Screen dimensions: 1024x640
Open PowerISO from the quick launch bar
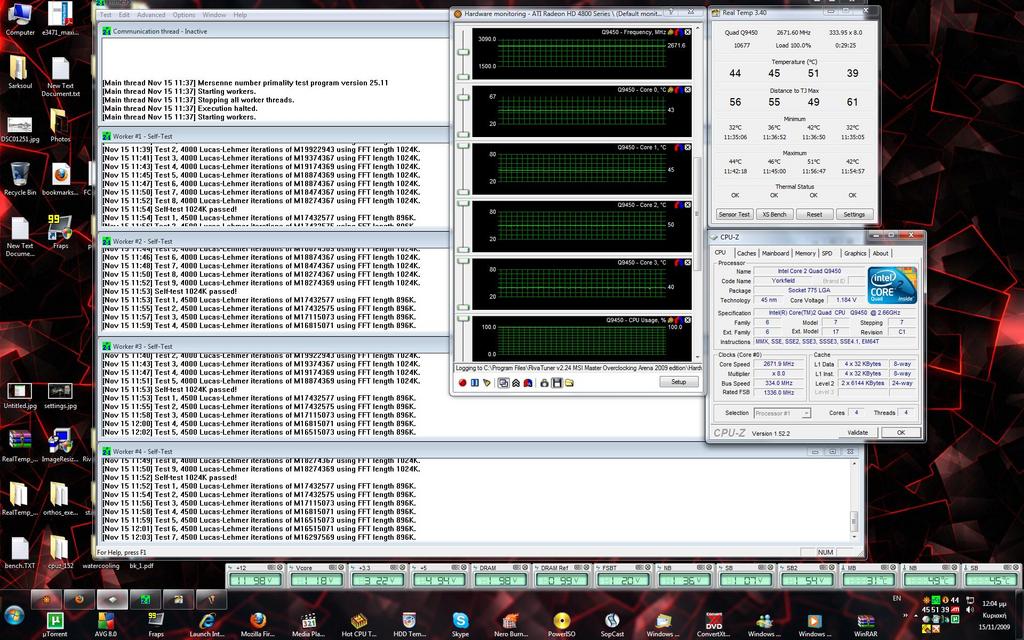(562, 624)
